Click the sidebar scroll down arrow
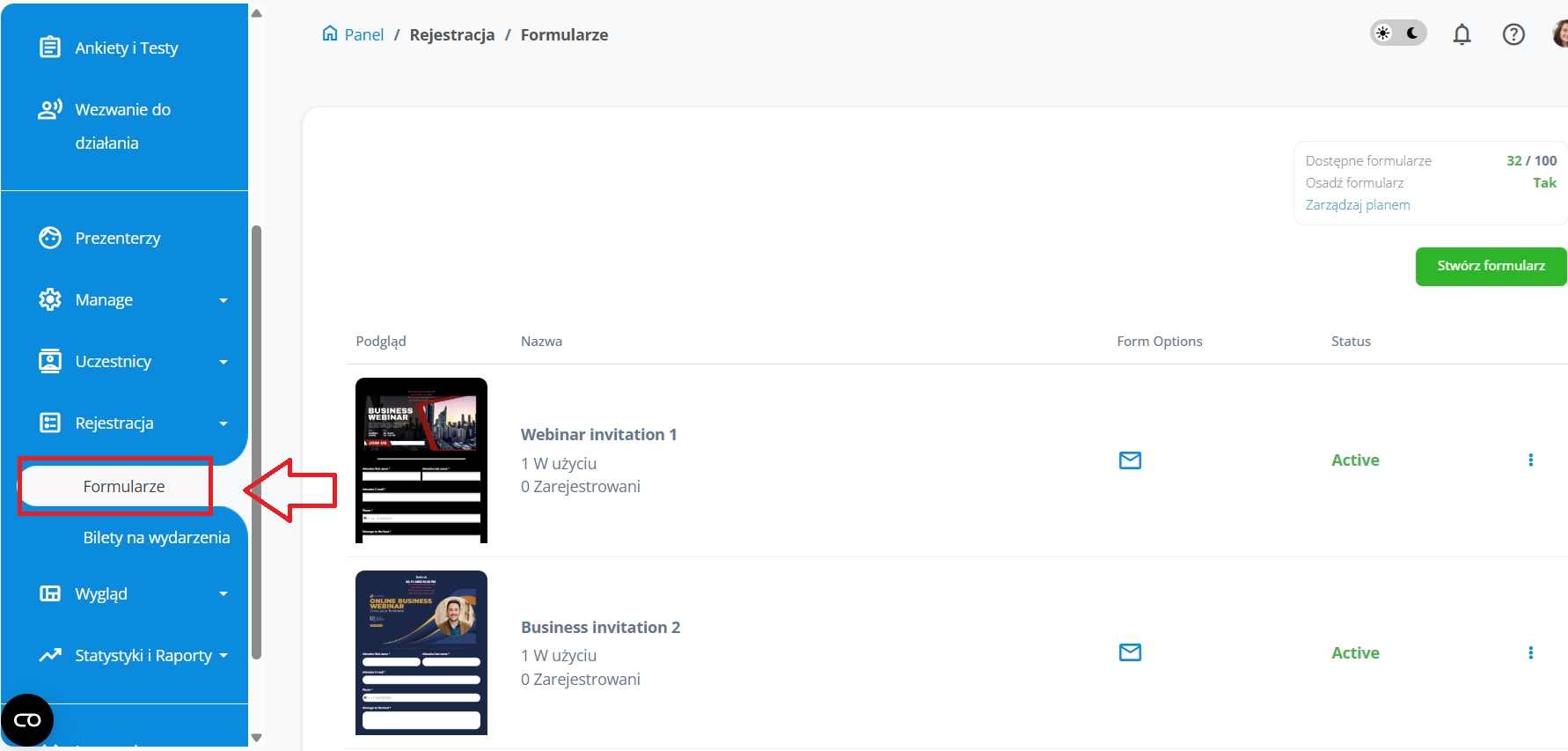 [x=257, y=738]
